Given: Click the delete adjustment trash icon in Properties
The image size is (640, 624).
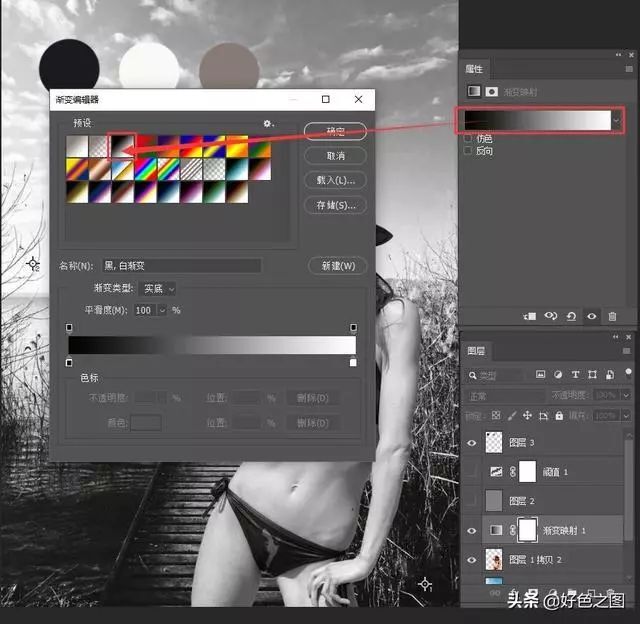Looking at the screenshot, I should [612, 316].
